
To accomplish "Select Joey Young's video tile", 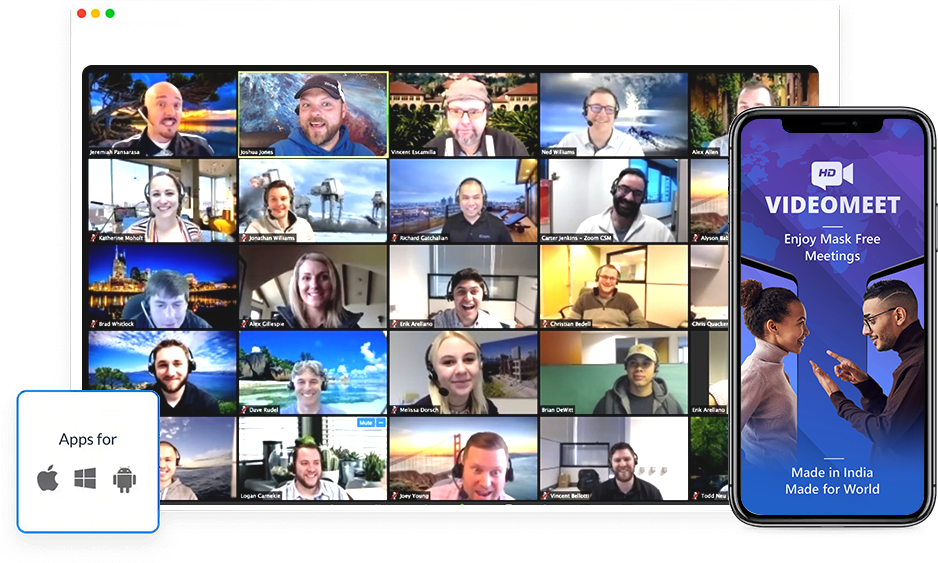I will (464, 458).
